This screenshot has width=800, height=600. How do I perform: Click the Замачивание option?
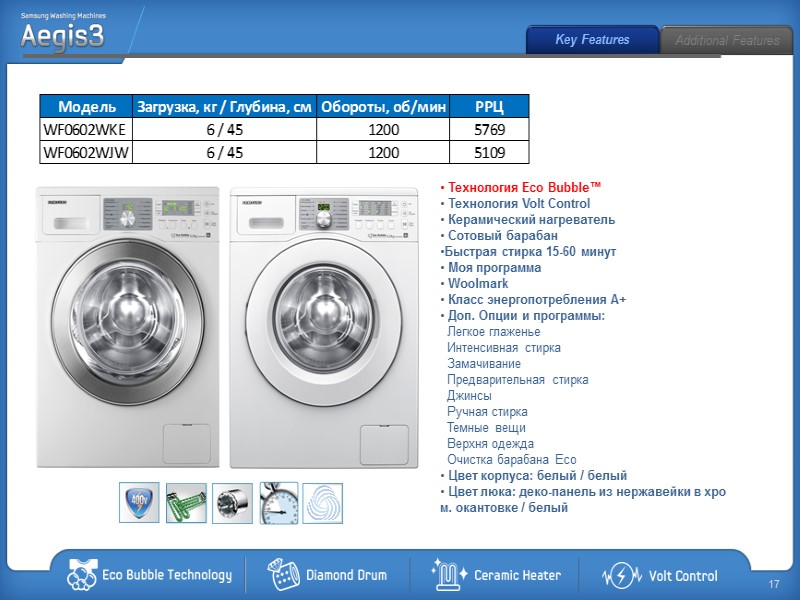pyautogui.click(x=484, y=364)
